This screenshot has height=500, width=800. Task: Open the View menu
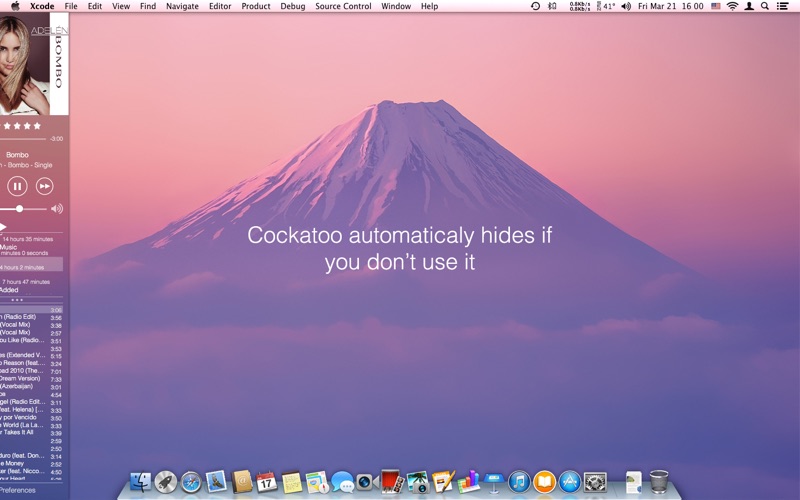tap(121, 6)
